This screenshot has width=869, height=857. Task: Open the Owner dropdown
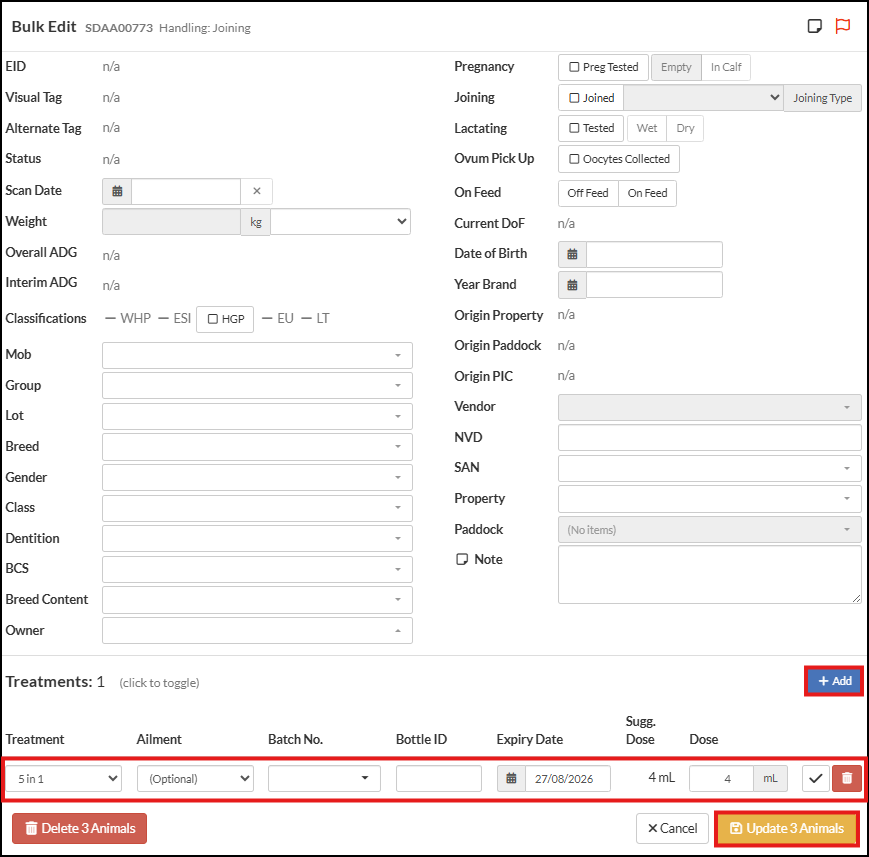(x=257, y=630)
